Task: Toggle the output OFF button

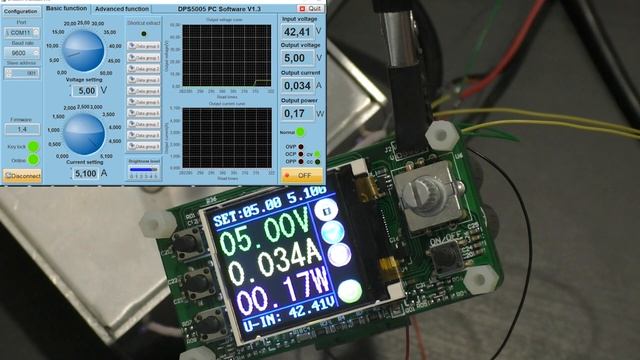Action: coord(302,175)
